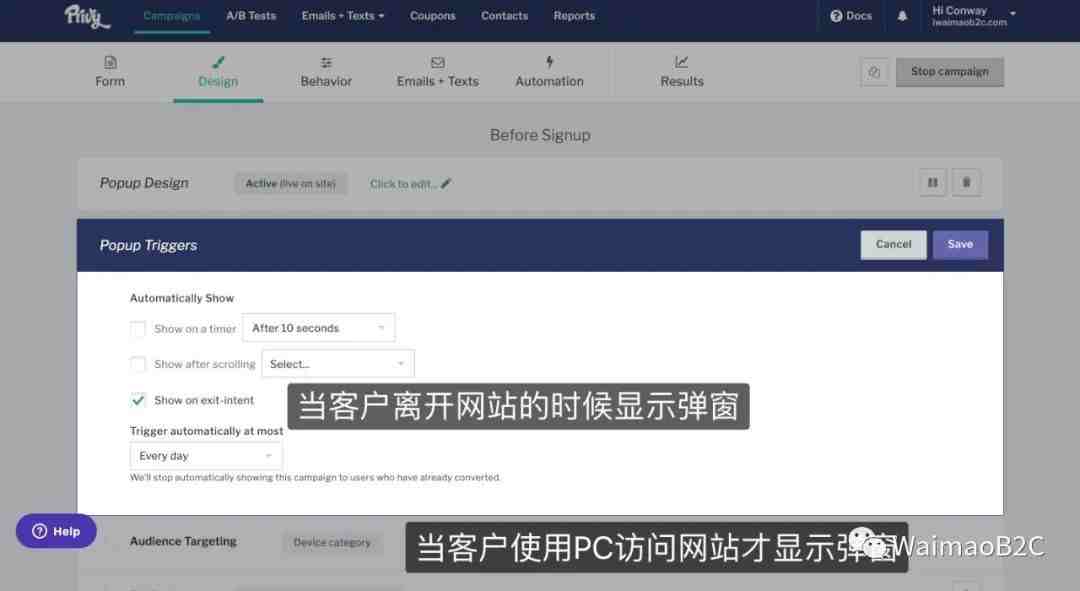
Task: Switch to the Behavior tab
Action: click(x=326, y=72)
